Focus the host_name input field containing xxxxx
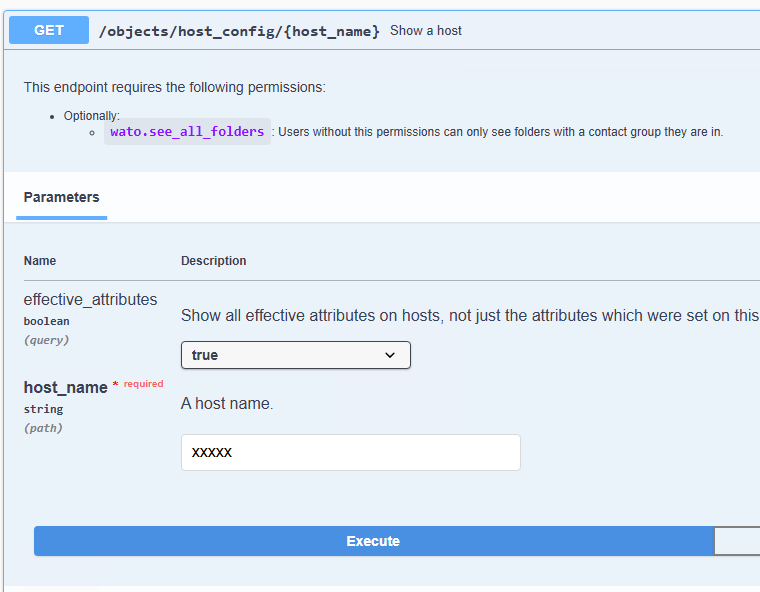 coord(350,452)
